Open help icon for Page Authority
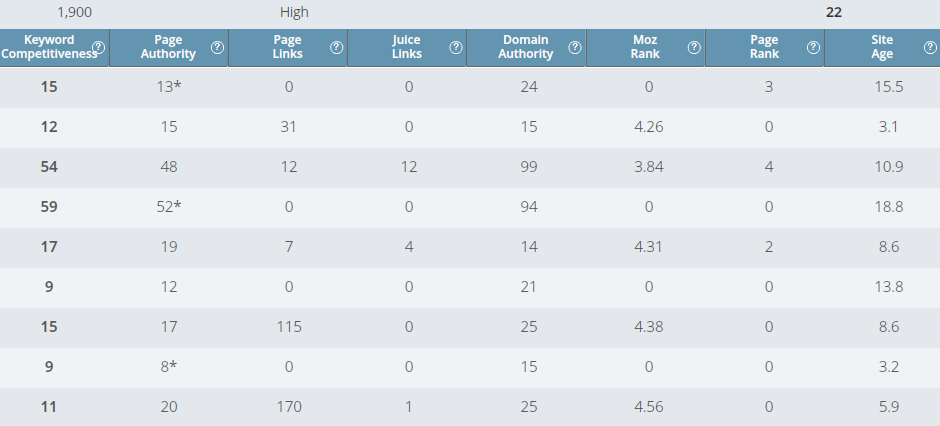The image size is (940, 426). tap(218, 47)
